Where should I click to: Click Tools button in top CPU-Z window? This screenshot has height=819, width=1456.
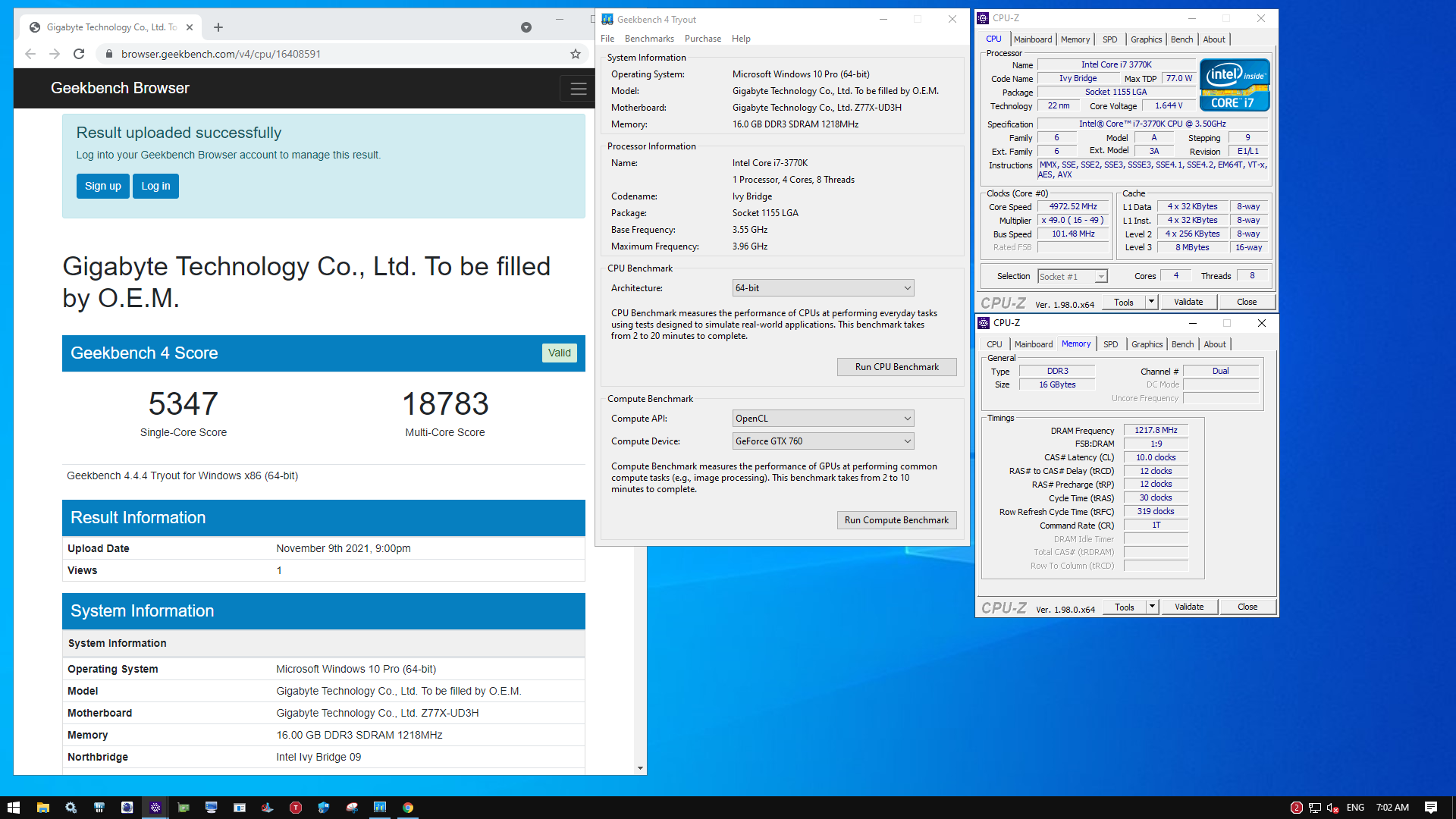tap(1123, 302)
